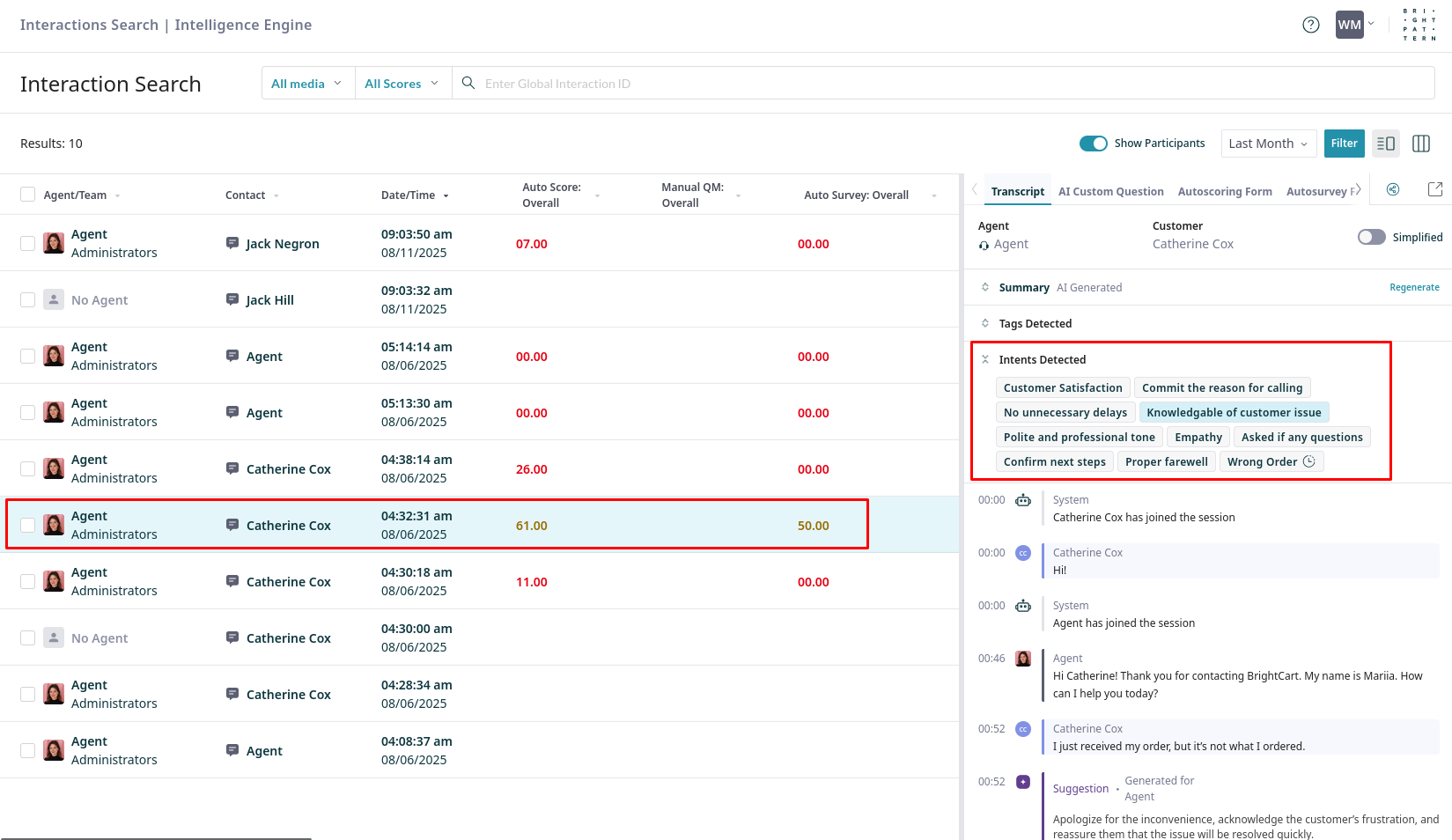Turn off the Show Participants toggle
1452x840 pixels.
(x=1093, y=144)
